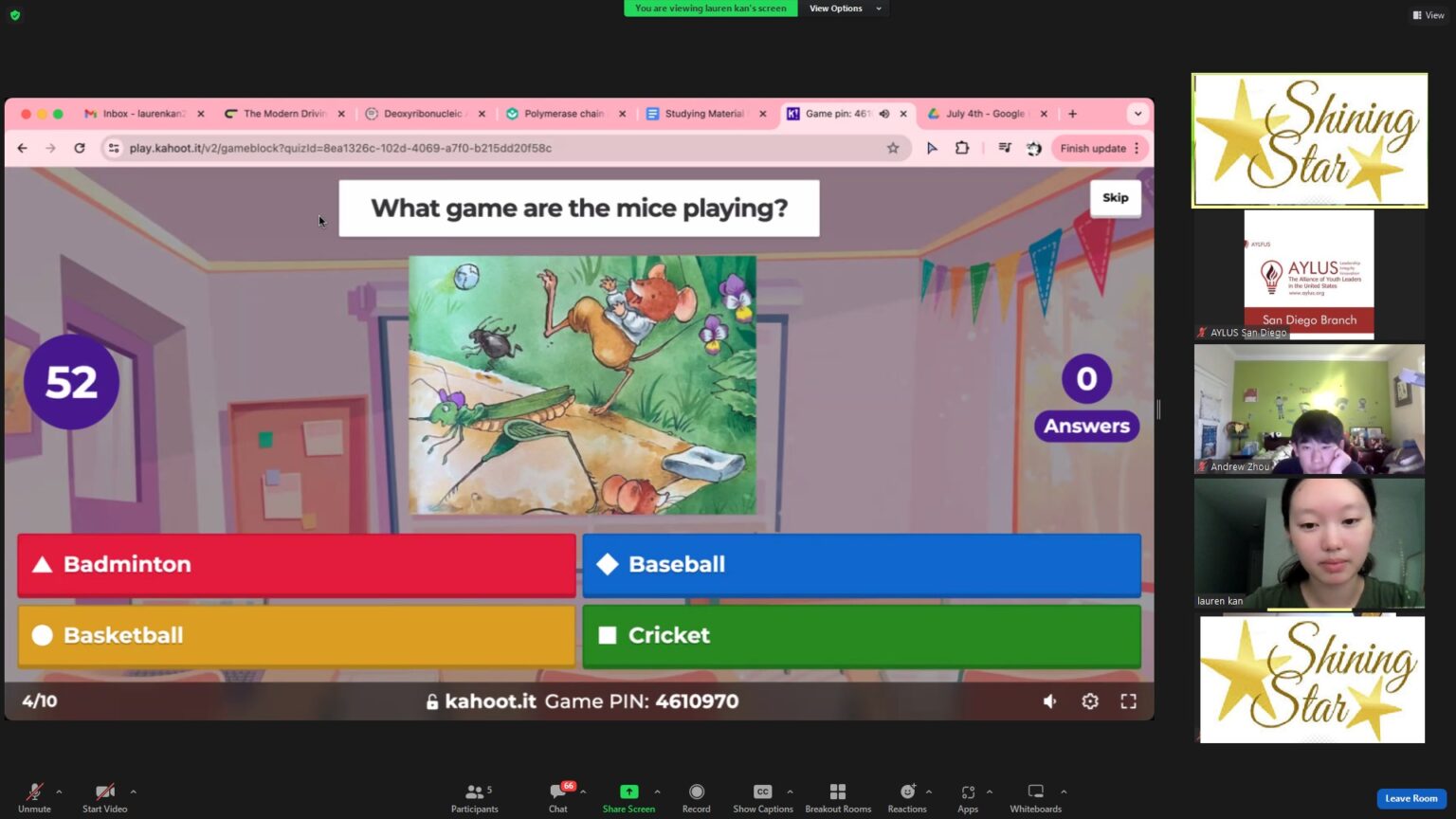The width and height of the screenshot is (1456, 819).
Task: Open the tab search dropdown
Action: click(x=1137, y=114)
